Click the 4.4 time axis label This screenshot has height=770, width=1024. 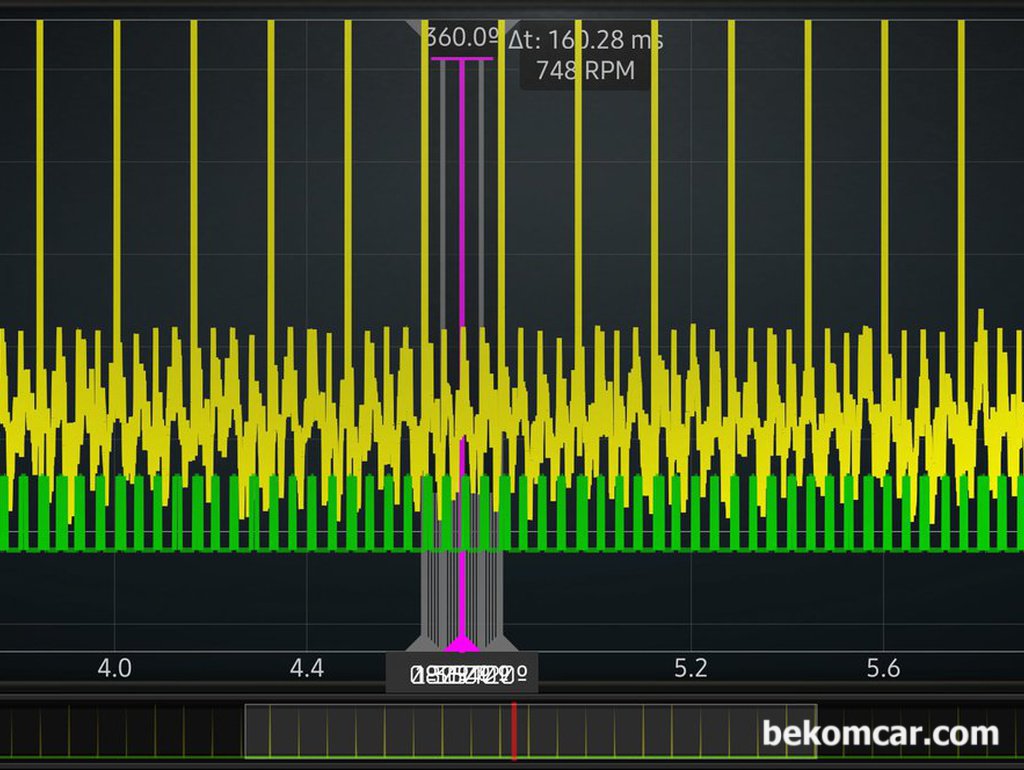(x=306, y=668)
